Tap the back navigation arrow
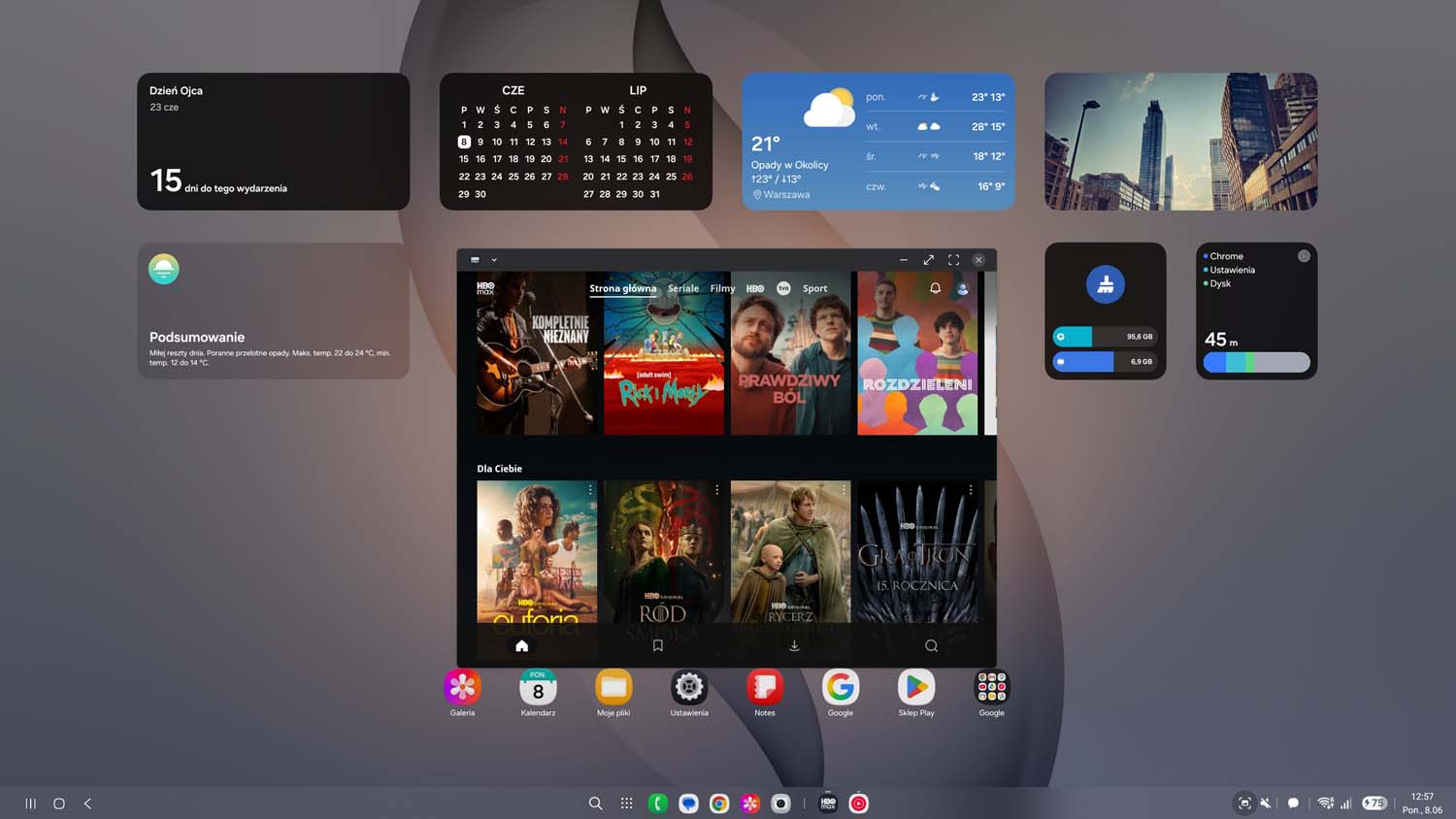This screenshot has height=819, width=1456. point(87,803)
